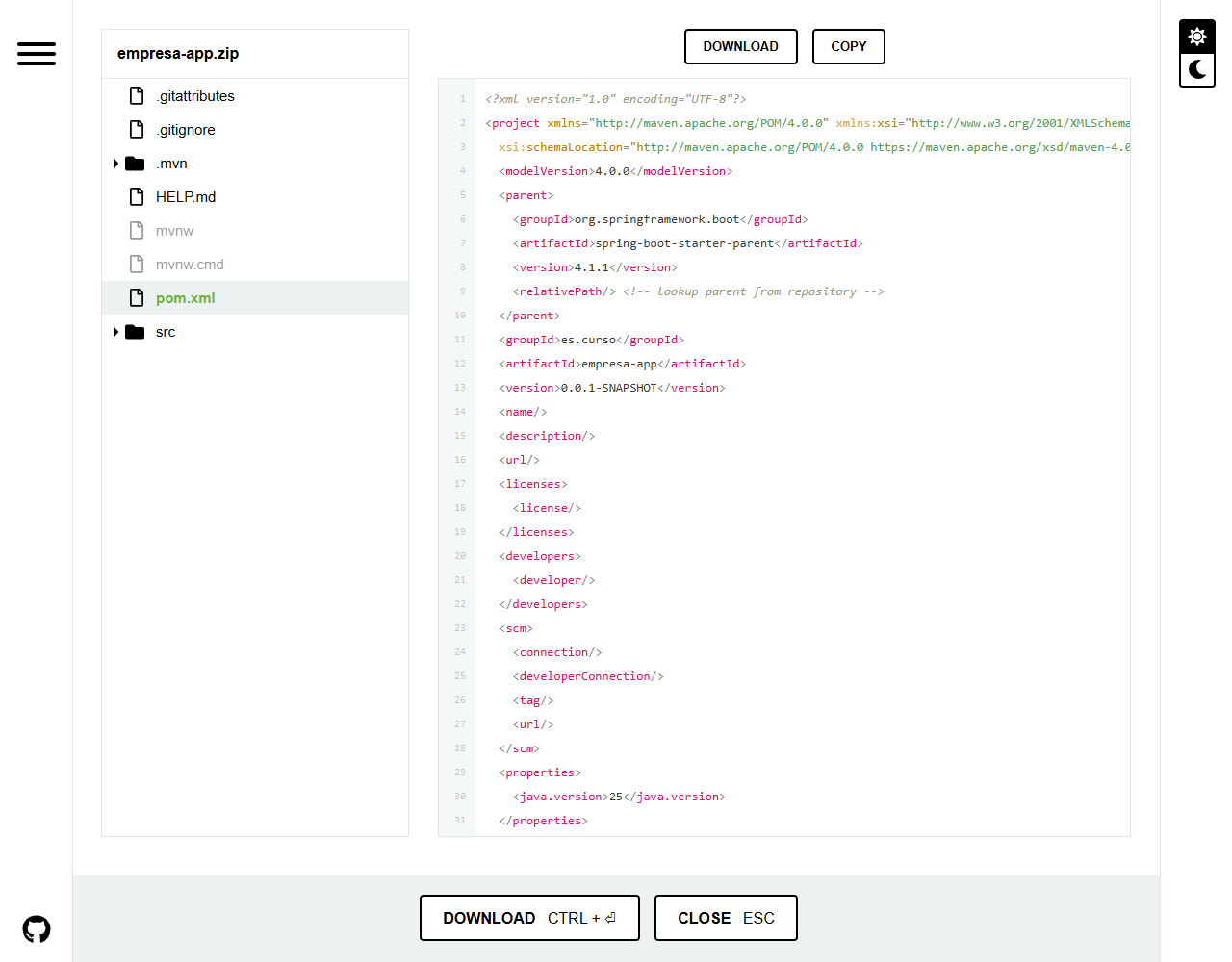Click the empresa-app artifactId line
1232x962 pixels.
[623, 364]
